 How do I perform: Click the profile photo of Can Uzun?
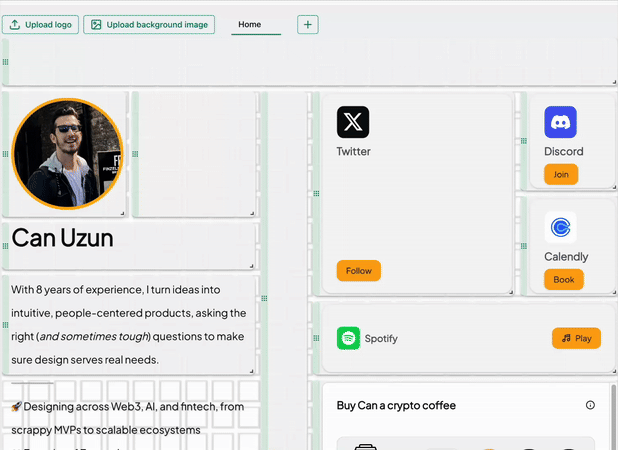(67, 153)
